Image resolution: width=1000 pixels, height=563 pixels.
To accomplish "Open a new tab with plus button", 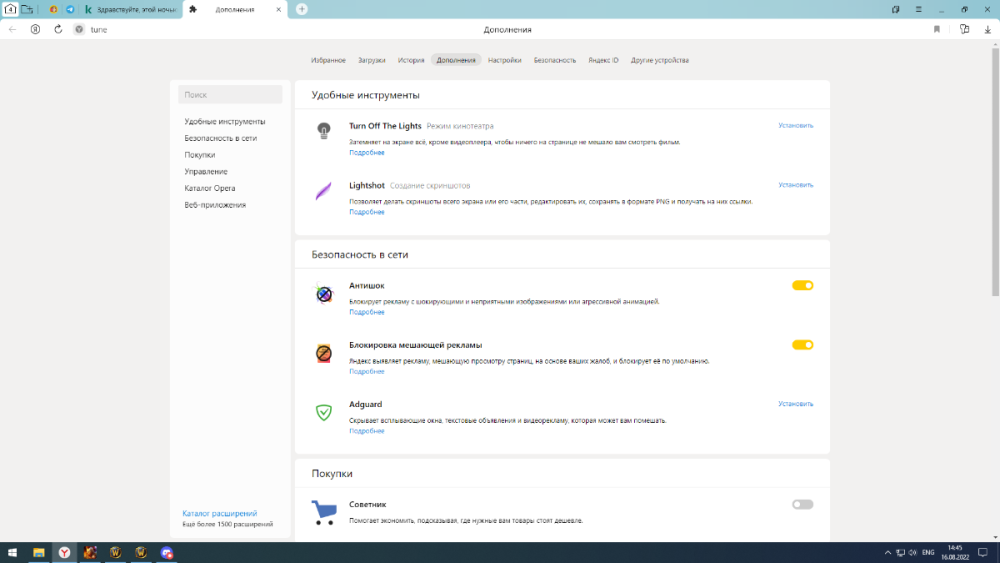I will coord(302,10).
